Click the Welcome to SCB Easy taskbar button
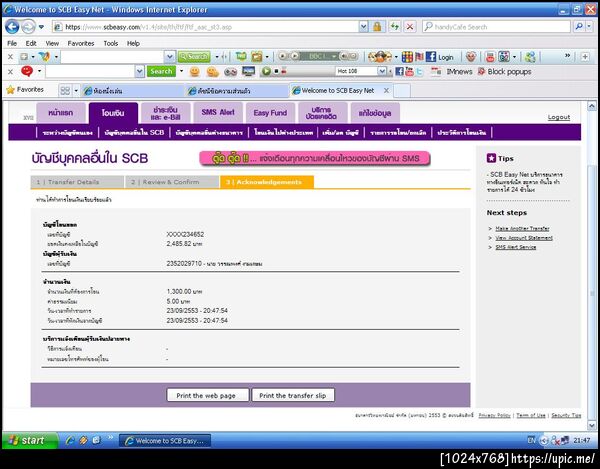 click(x=165, y=441)
